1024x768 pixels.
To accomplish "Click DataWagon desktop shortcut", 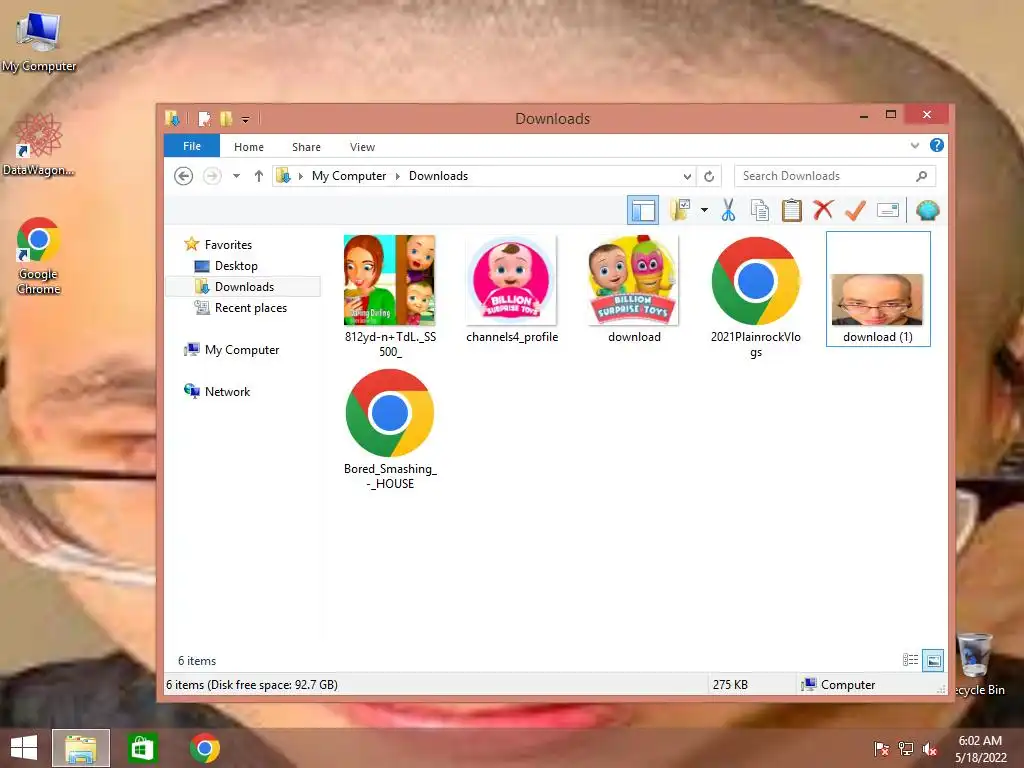I will pos(39,144).
